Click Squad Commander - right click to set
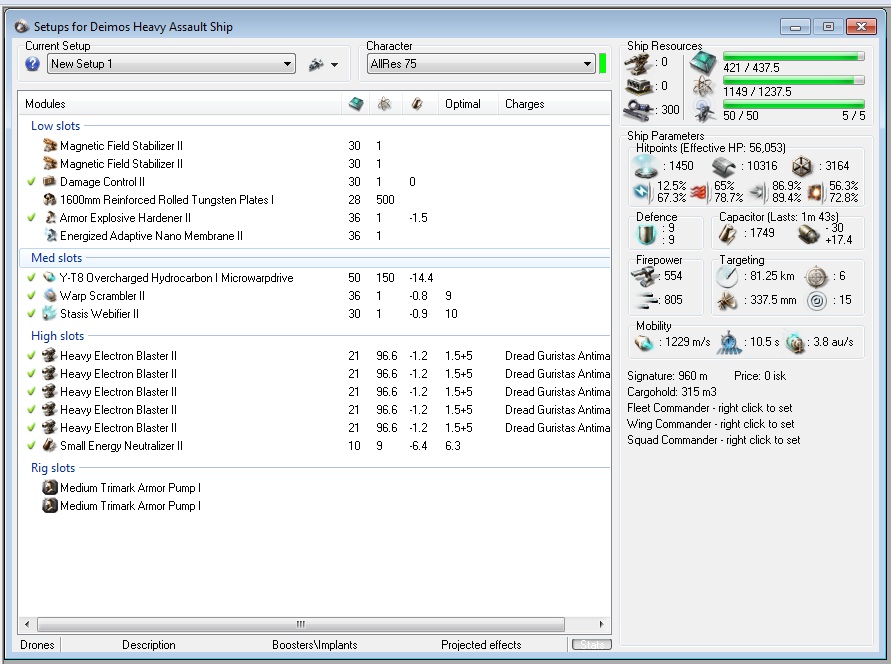 coord(714,440)
